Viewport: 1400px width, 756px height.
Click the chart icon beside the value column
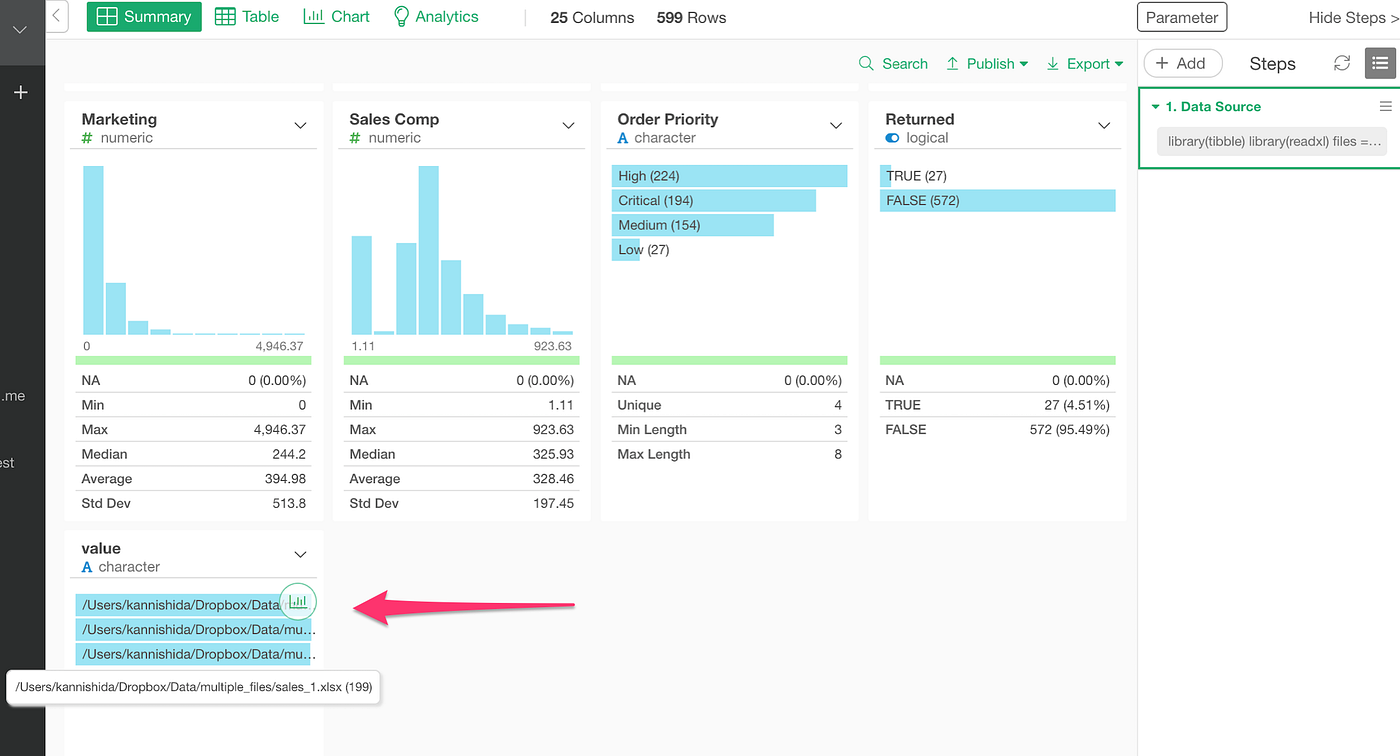tap(297, 601)
